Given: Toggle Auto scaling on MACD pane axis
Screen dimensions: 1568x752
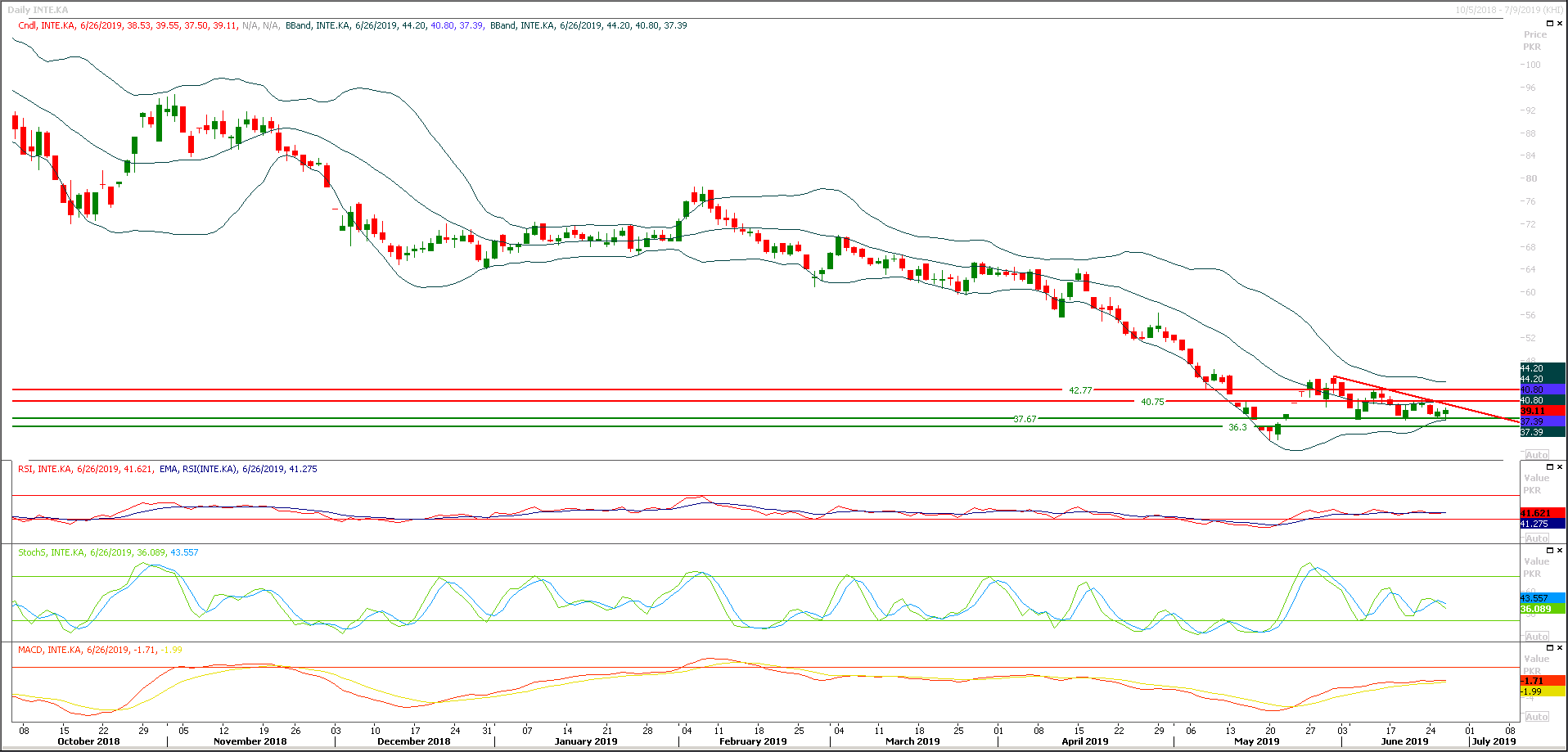Looking at the screenshot, I should pos(1536,717).
